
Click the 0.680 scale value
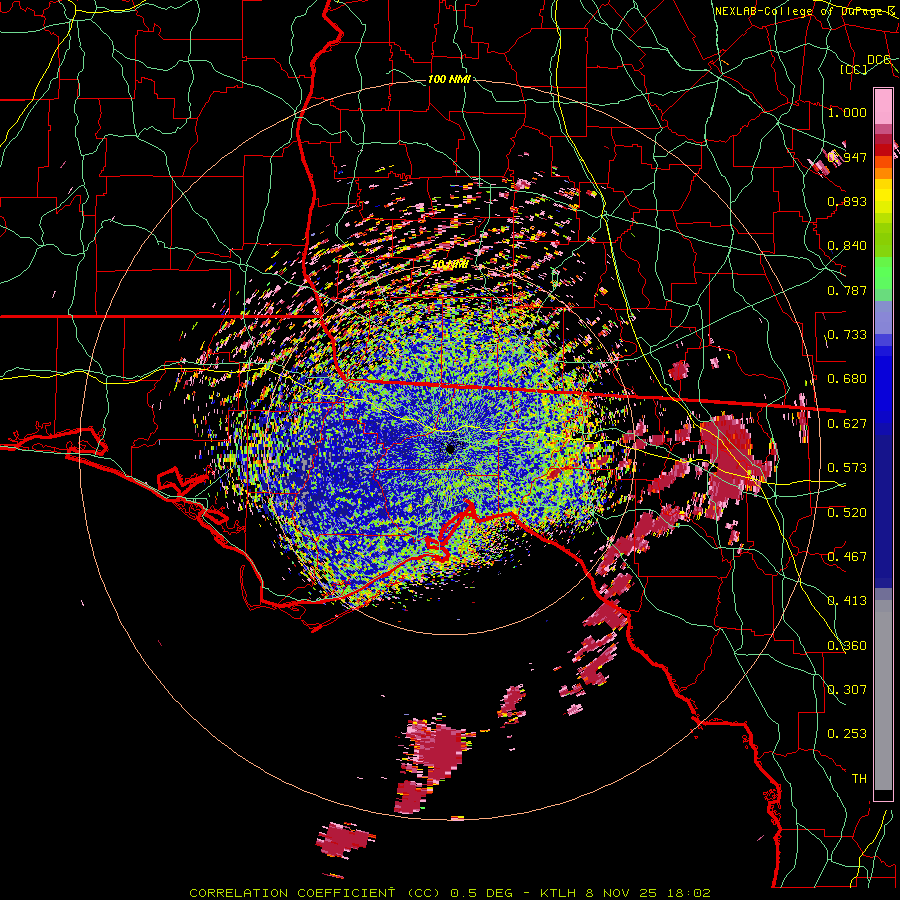[x=847, y=379]
